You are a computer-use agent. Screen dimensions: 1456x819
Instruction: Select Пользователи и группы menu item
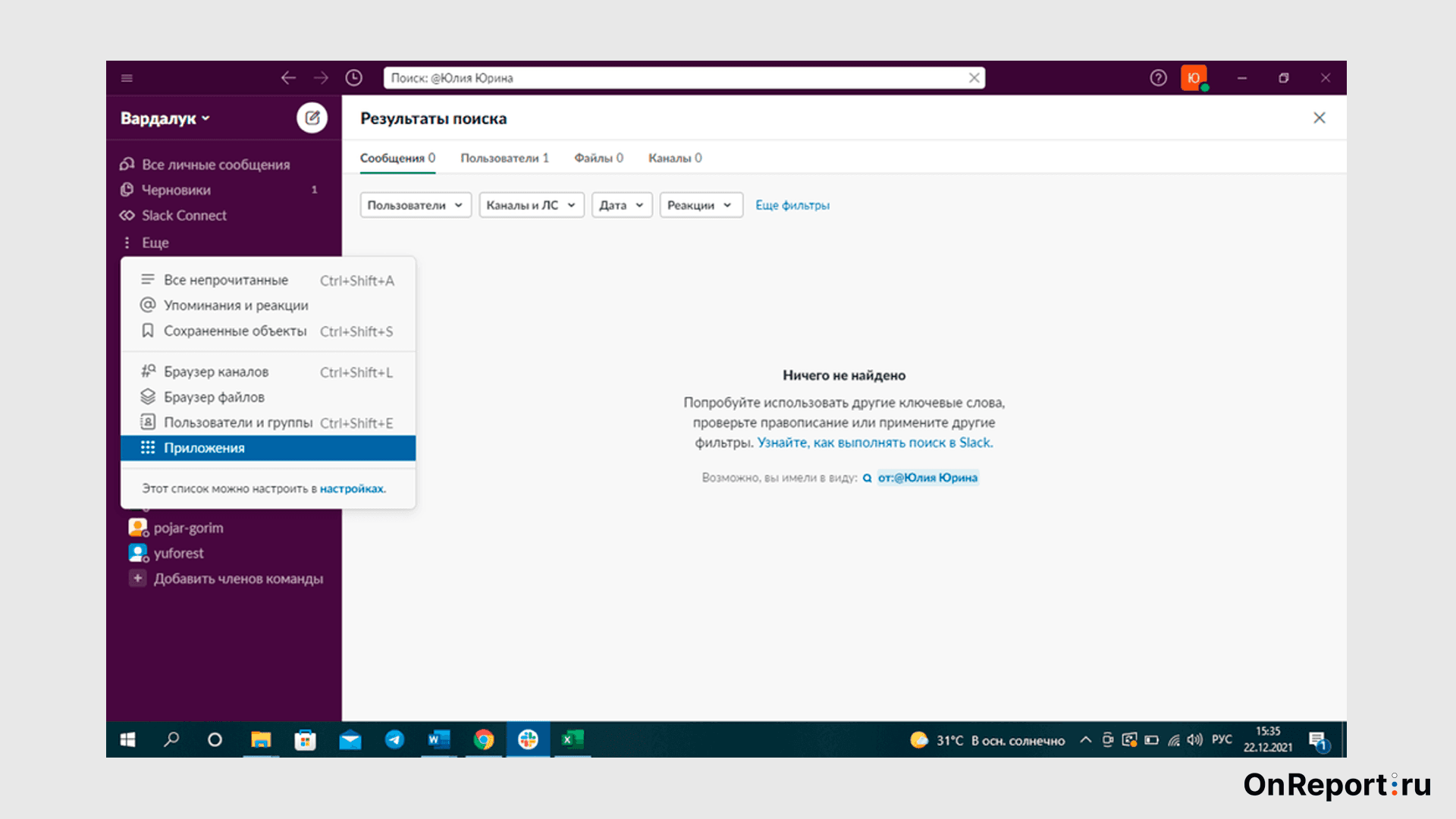pyautogui.click(x=268, y=423)
